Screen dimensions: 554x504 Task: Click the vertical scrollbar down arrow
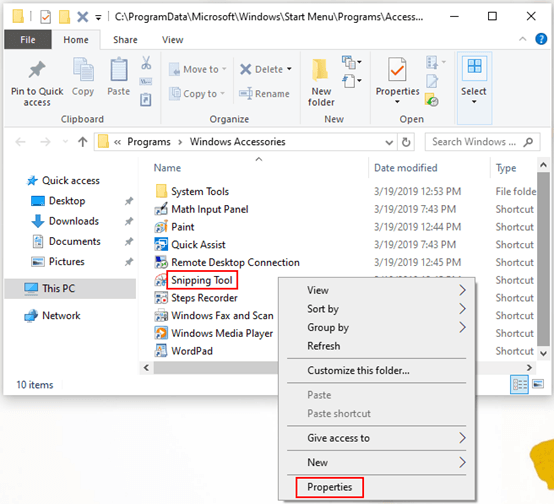click(x=543, y=353)
